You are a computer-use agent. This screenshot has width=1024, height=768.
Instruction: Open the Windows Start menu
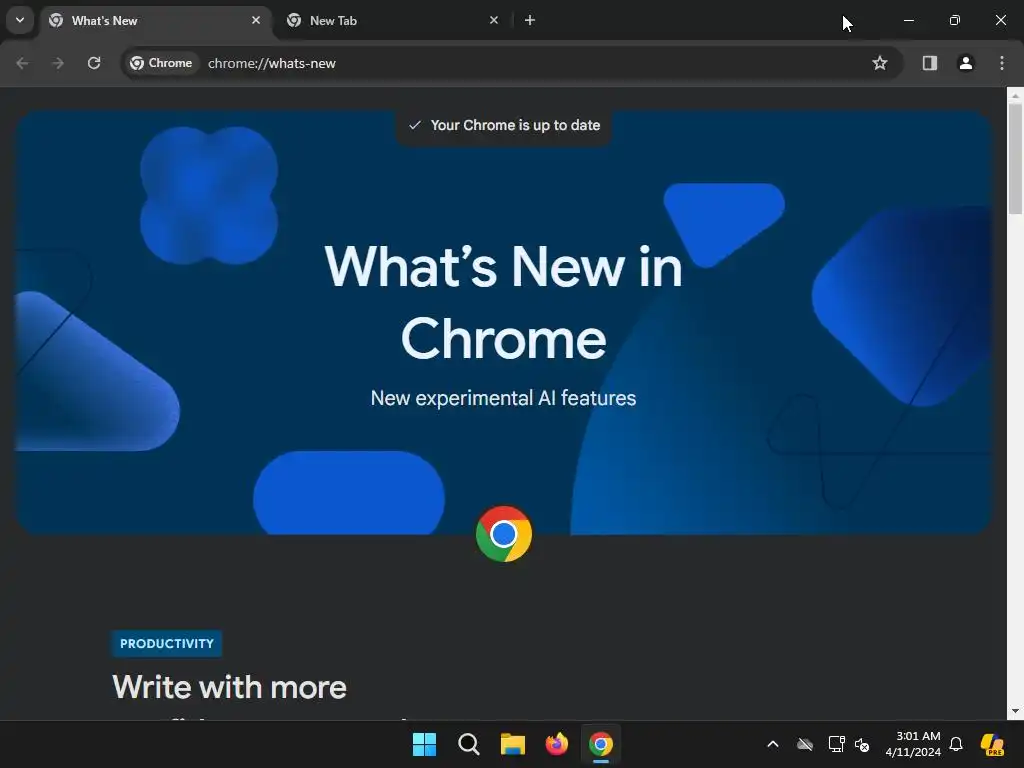coord(424,744)
